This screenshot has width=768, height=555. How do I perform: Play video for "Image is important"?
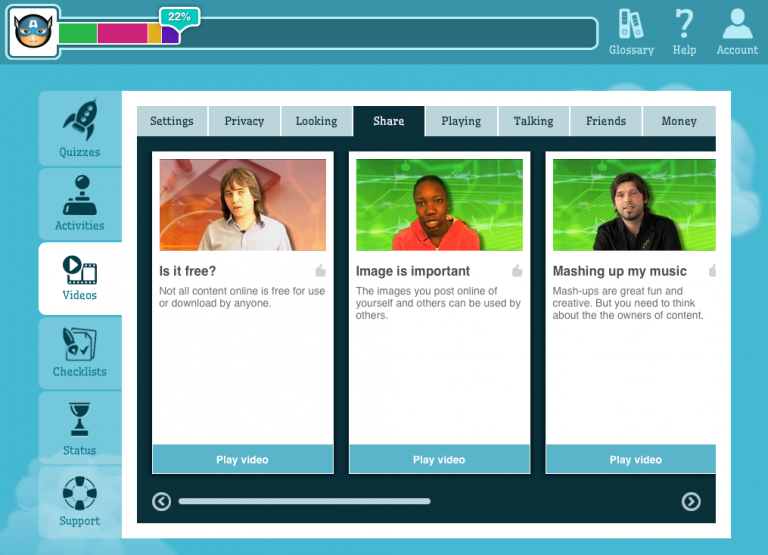[x=439, y=459]
